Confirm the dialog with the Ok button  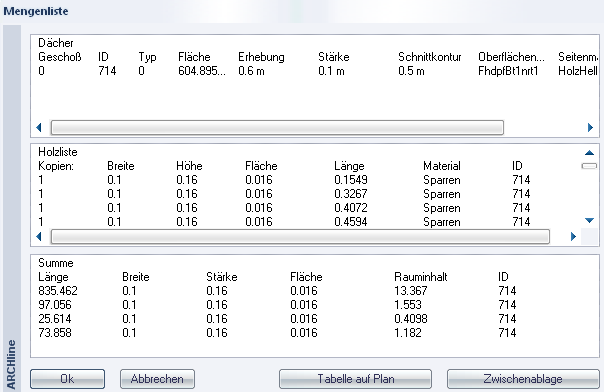(67, 379)
